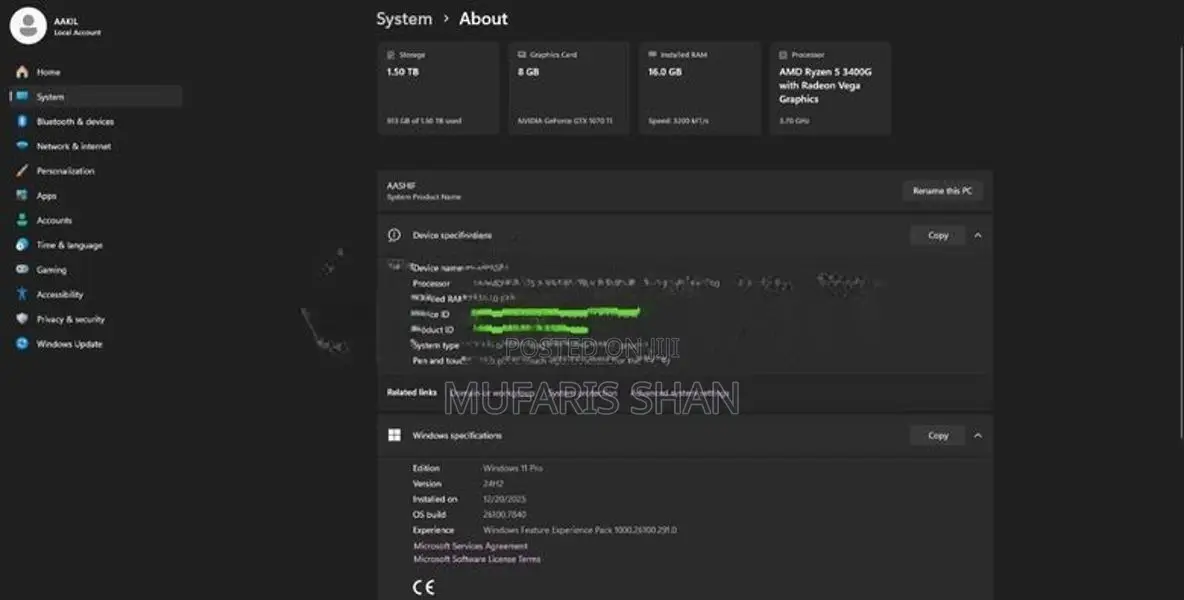Select the Windows Feature Experience Pack text
The width and height of the screenshot is (1184, 600).
click(580, 530)
